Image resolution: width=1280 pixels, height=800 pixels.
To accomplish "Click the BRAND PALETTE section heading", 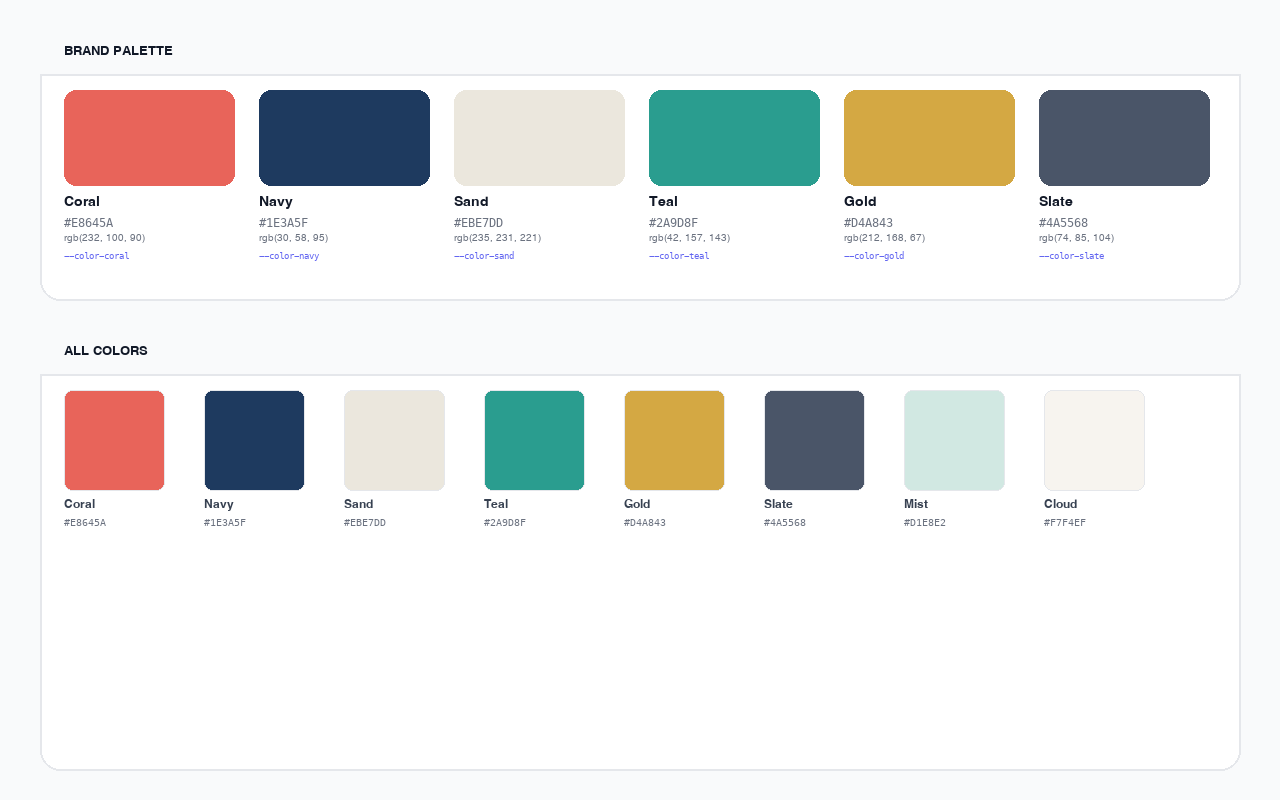I will [118, 50].
